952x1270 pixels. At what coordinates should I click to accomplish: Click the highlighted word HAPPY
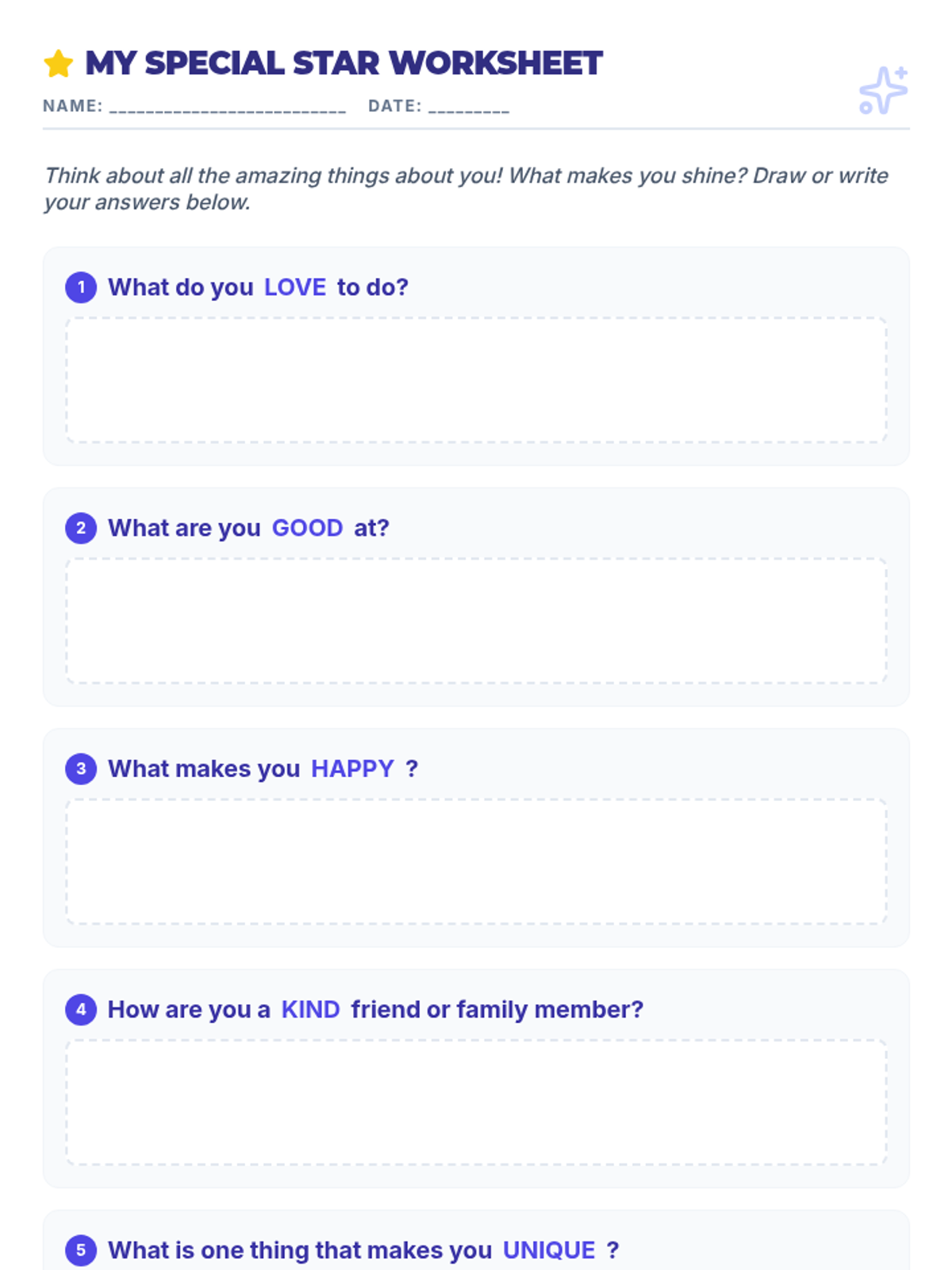(x=352, y=768)
